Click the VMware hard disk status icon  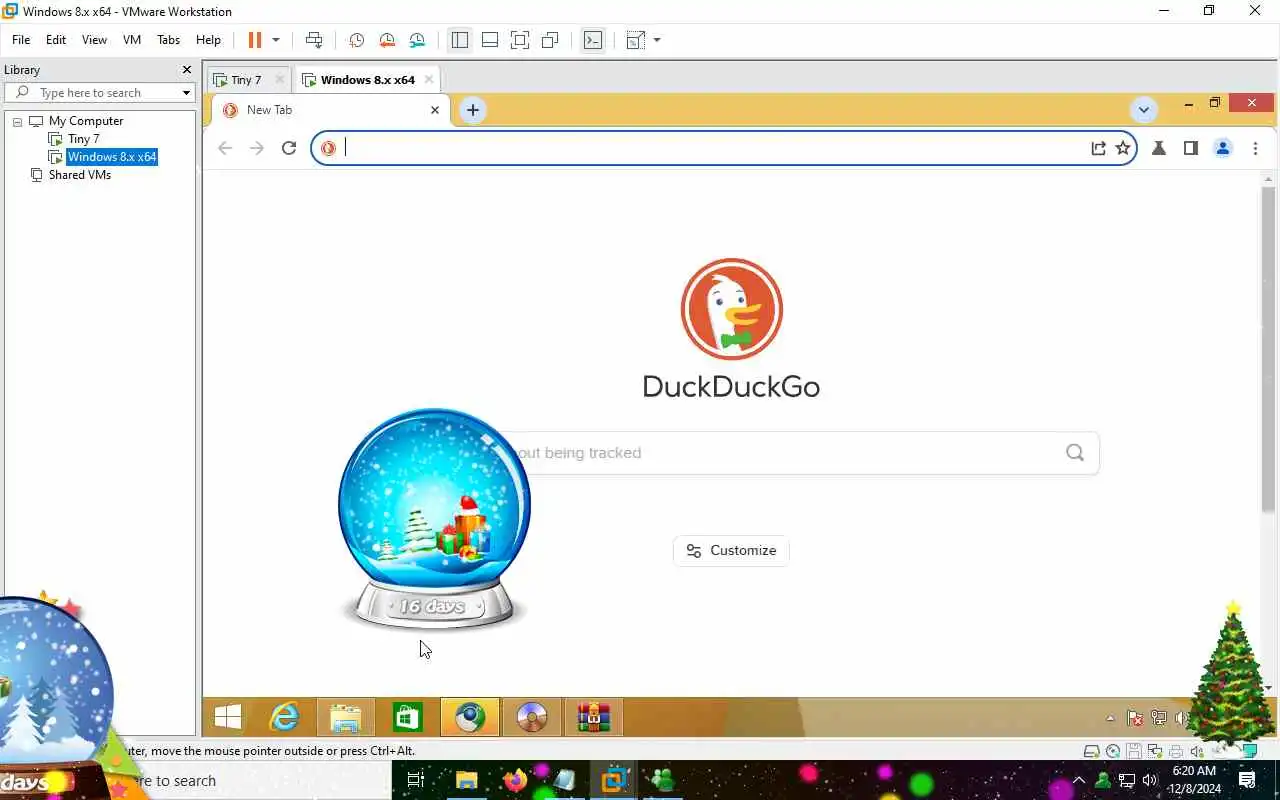tap(1093, 751)
